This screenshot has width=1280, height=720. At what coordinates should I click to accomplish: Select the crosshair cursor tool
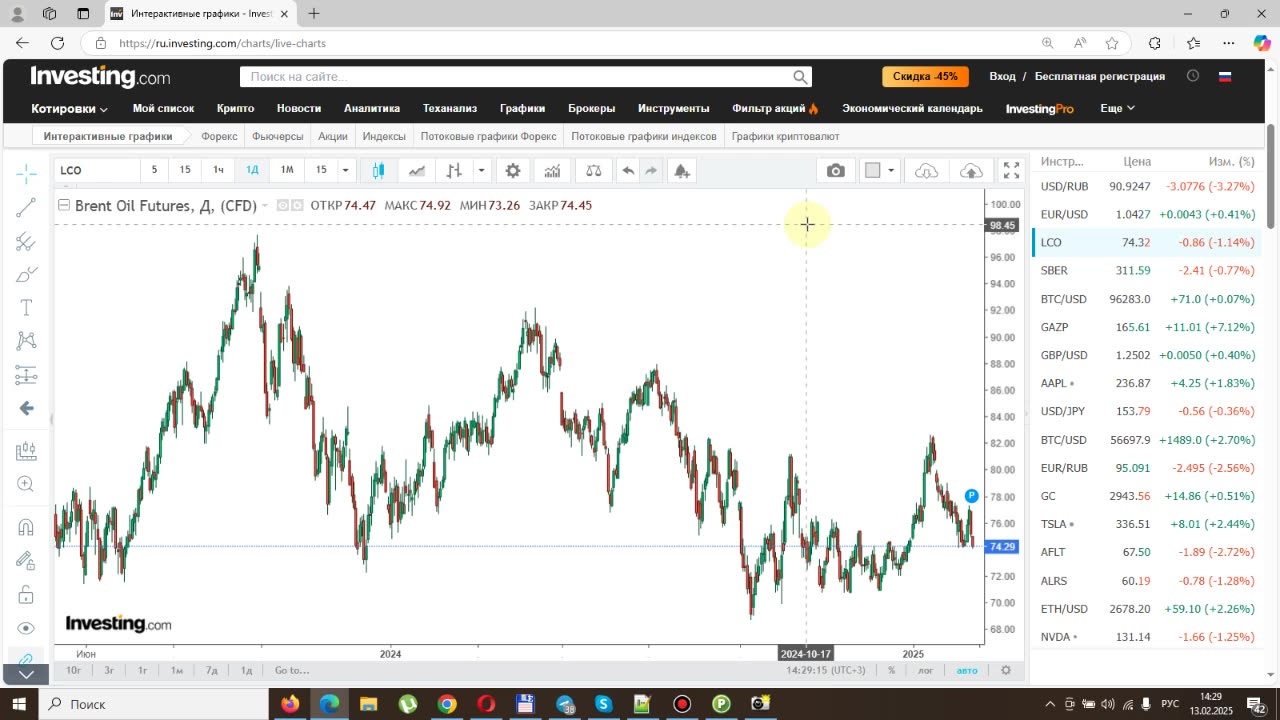[x=26, y=174]
